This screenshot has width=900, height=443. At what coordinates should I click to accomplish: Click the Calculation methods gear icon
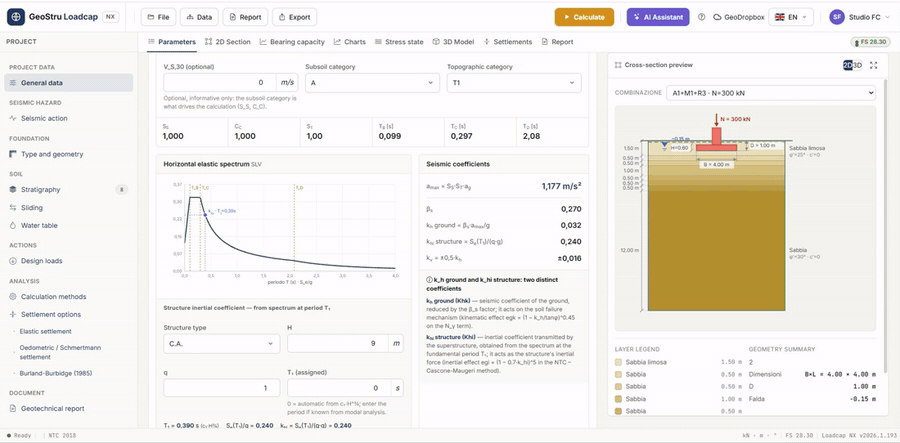[x=13, y=297]
